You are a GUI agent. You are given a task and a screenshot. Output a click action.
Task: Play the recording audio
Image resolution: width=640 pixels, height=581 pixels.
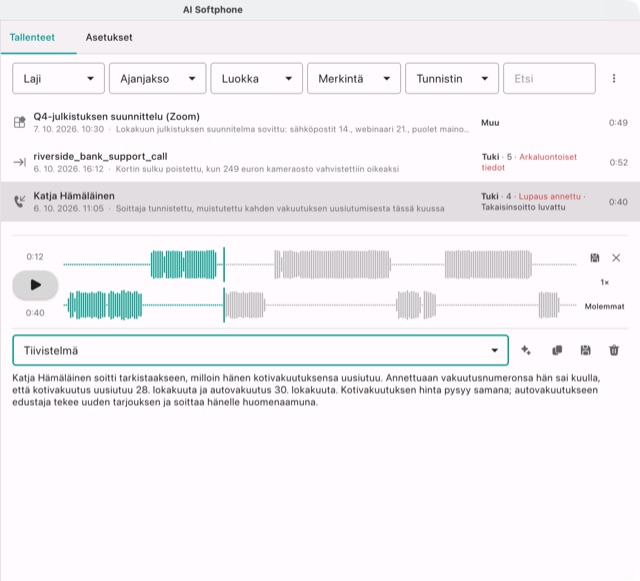pos(36,285)
